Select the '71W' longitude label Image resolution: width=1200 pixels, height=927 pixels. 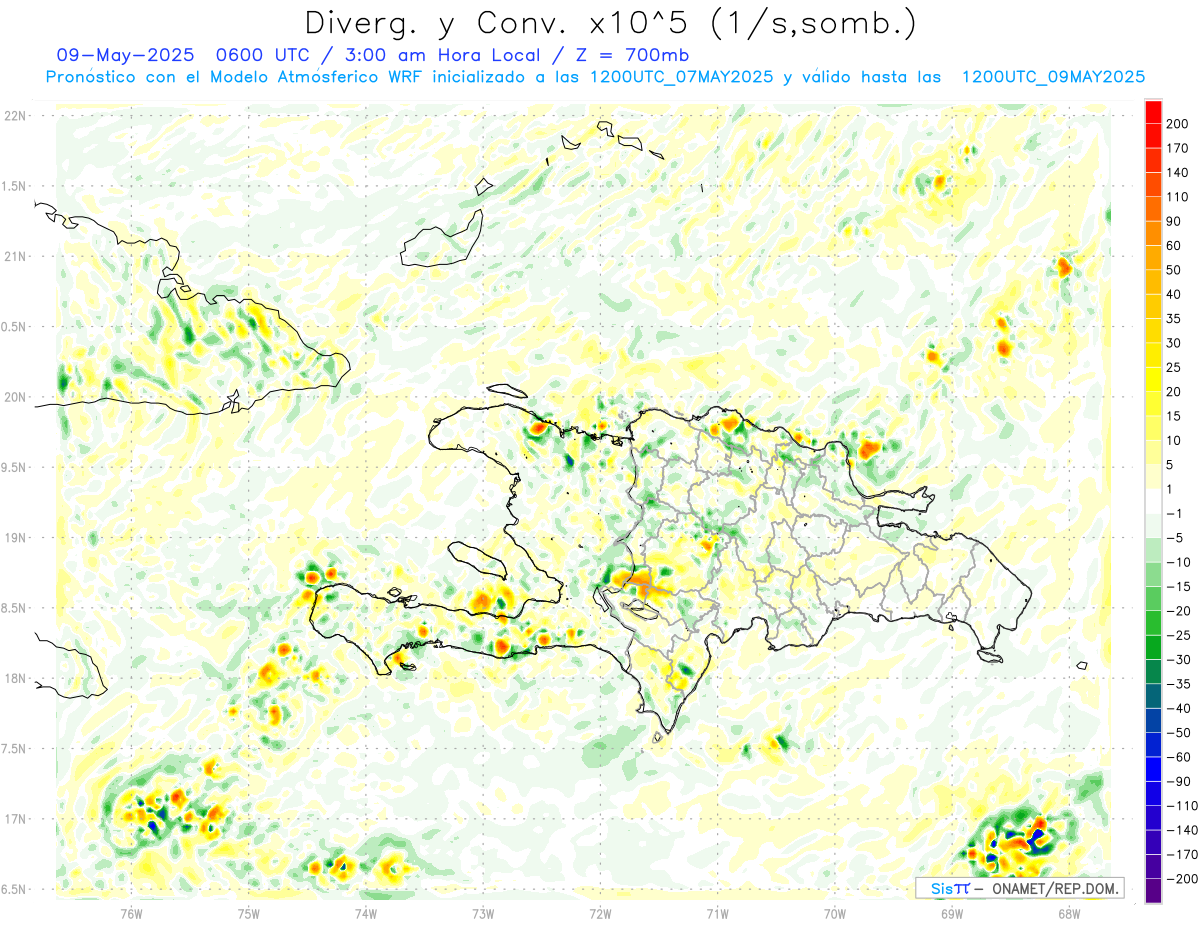[718, 913]
